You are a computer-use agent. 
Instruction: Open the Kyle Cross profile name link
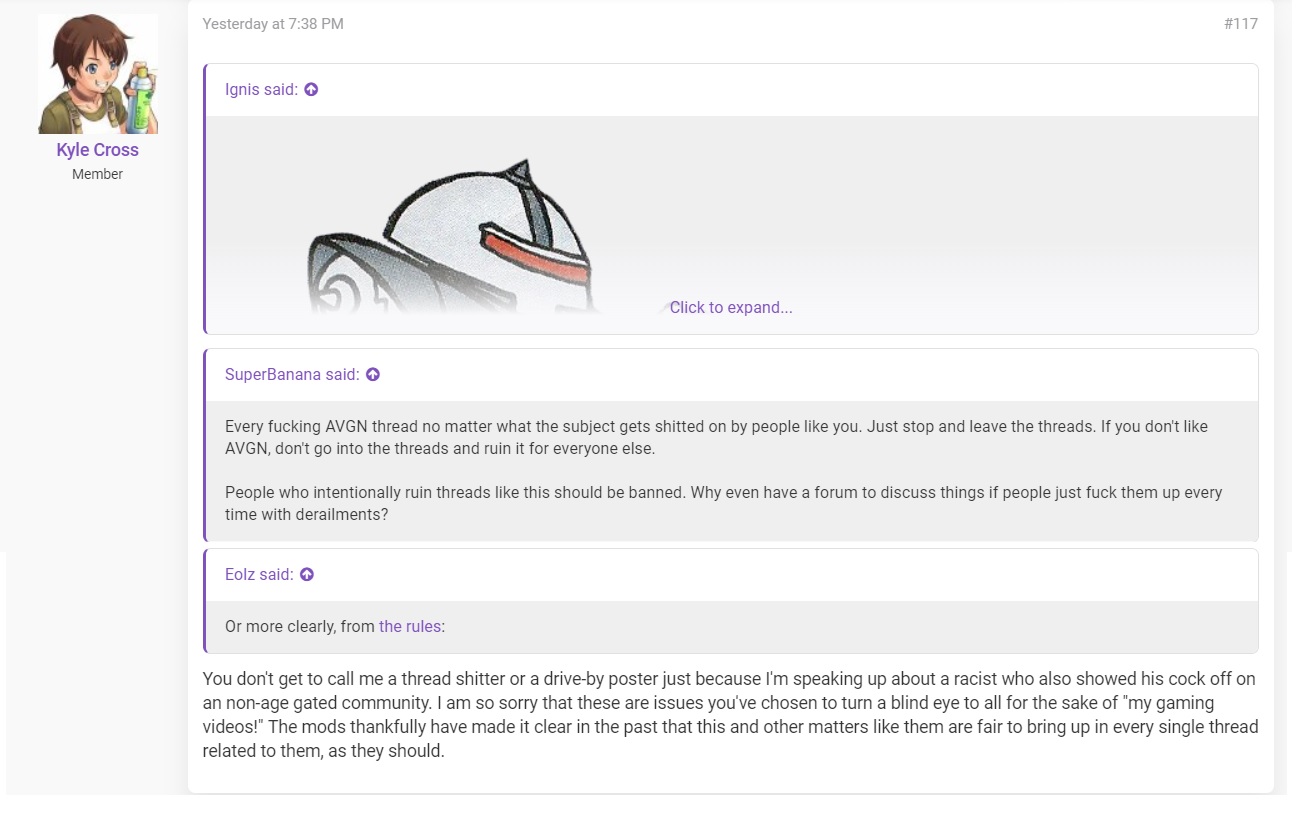pyautogui.click(x=98, y=150)
